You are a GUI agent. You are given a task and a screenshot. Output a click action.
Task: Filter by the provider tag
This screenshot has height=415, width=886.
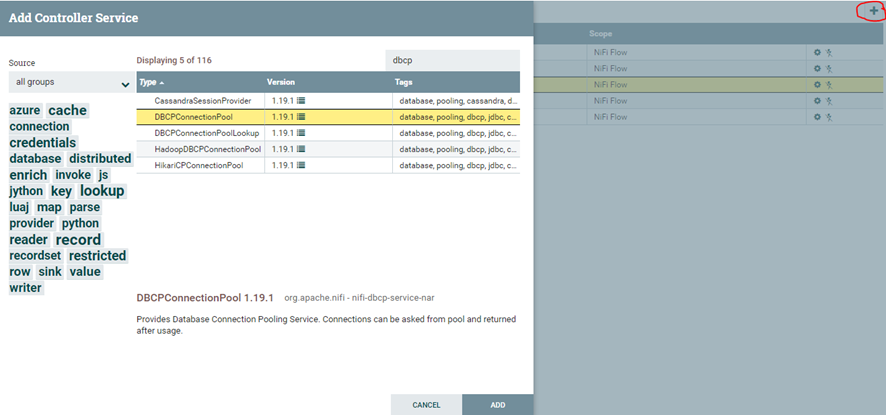point(32,223)
